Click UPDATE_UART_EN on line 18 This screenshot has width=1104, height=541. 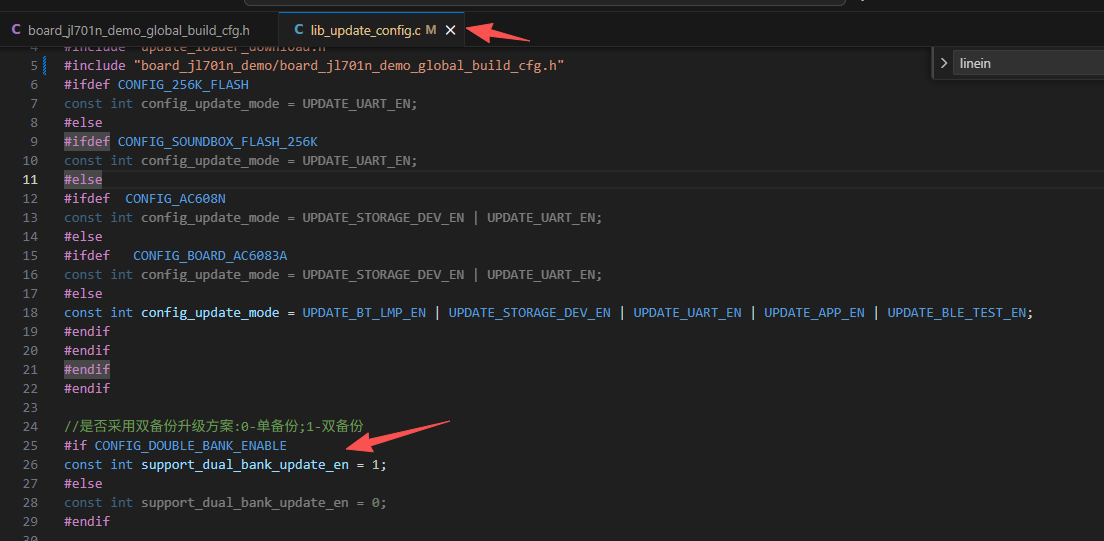tap(687, 313)
